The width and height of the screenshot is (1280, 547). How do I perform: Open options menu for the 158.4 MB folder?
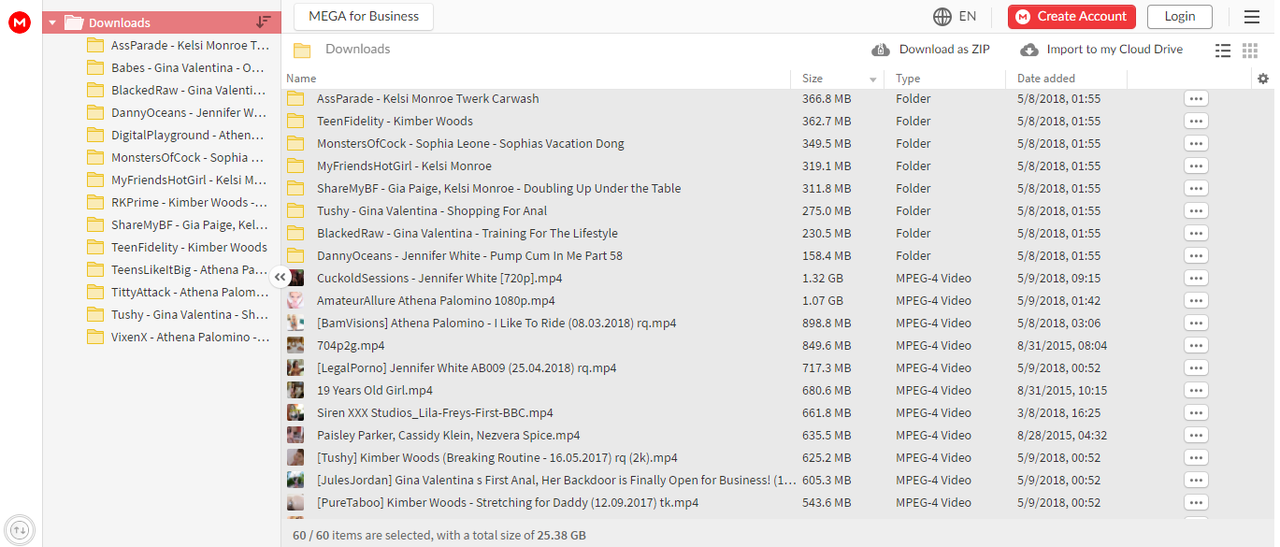click(x=1196, y=256)
